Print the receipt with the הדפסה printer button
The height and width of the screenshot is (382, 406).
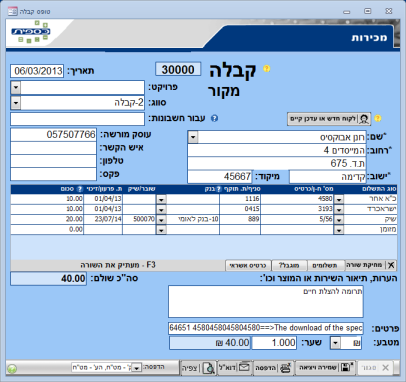coord(273,368)
